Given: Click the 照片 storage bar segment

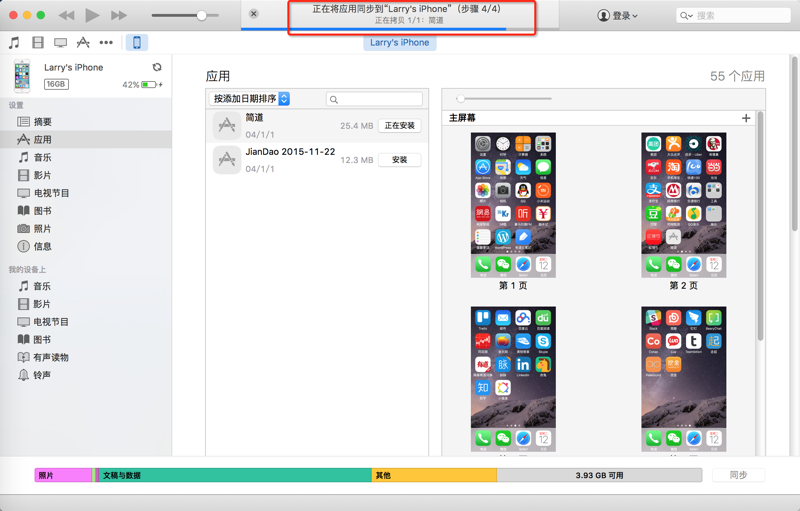Looking at the screenshot, I should [x=63, y=475].
